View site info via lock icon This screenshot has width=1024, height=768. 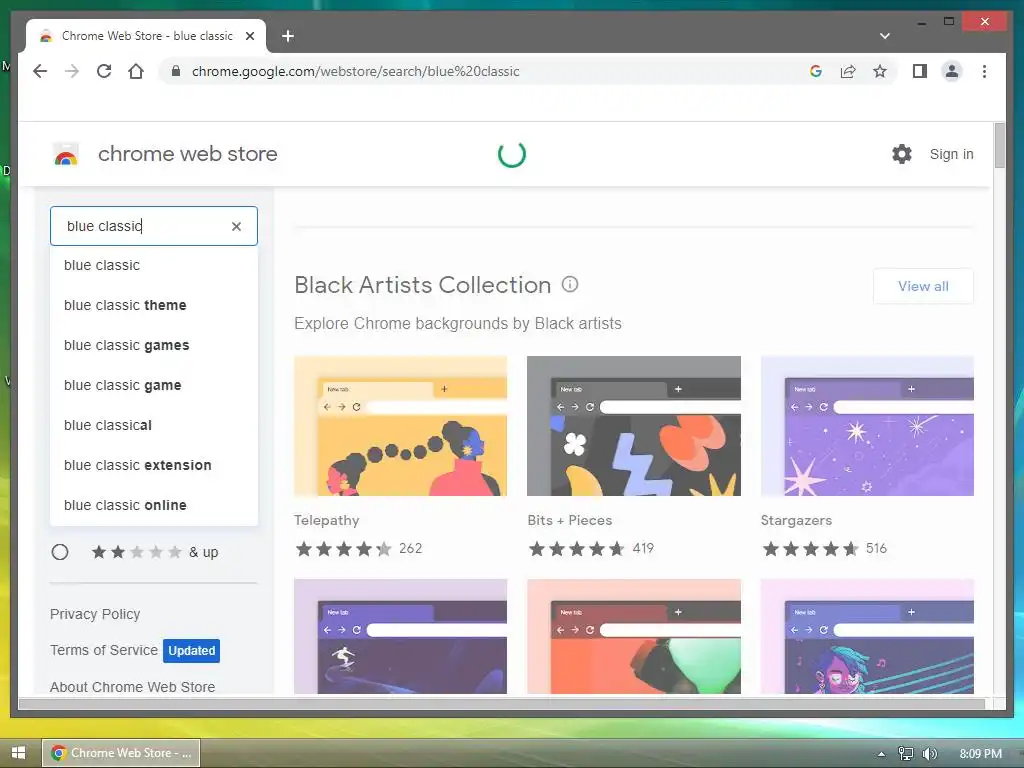(x=176, y=71)
